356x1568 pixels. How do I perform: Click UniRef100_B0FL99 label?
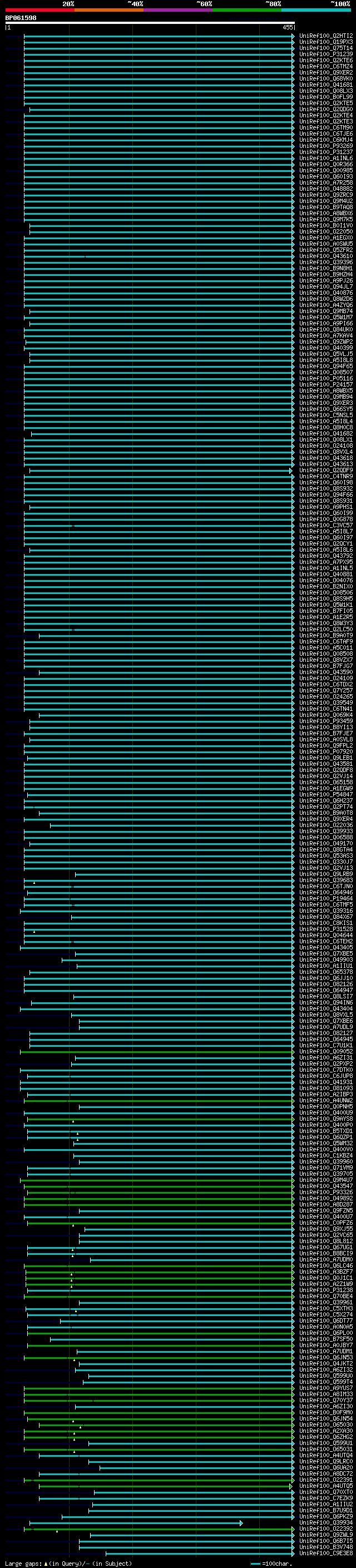(326, 97)
